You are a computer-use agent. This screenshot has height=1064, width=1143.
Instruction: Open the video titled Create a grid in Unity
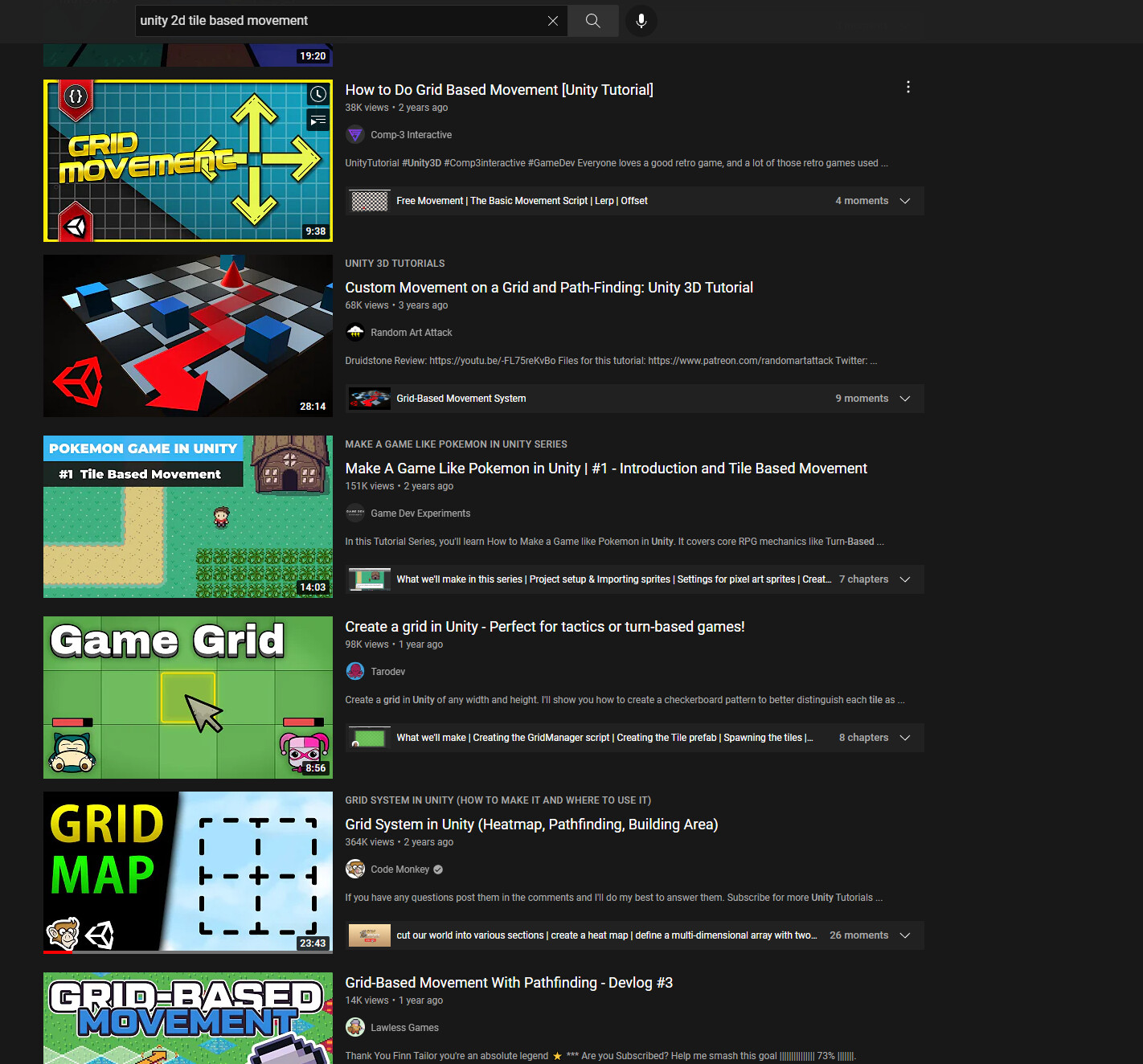pyautogui.click(x=545, y=626)
